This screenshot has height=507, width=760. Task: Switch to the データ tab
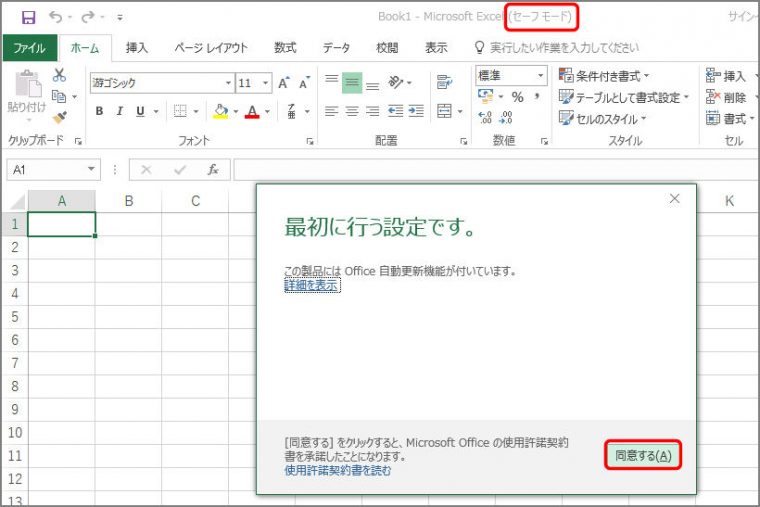336,48
